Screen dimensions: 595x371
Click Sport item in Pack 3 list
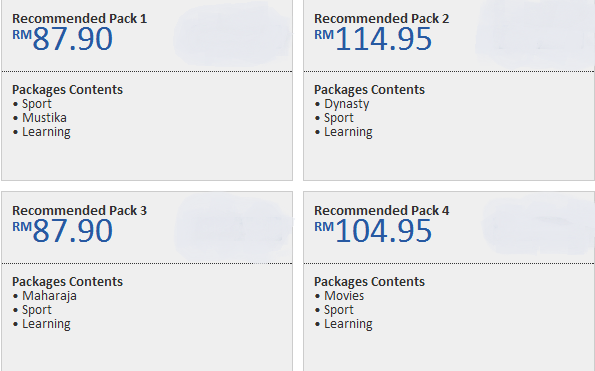point(37,310)
